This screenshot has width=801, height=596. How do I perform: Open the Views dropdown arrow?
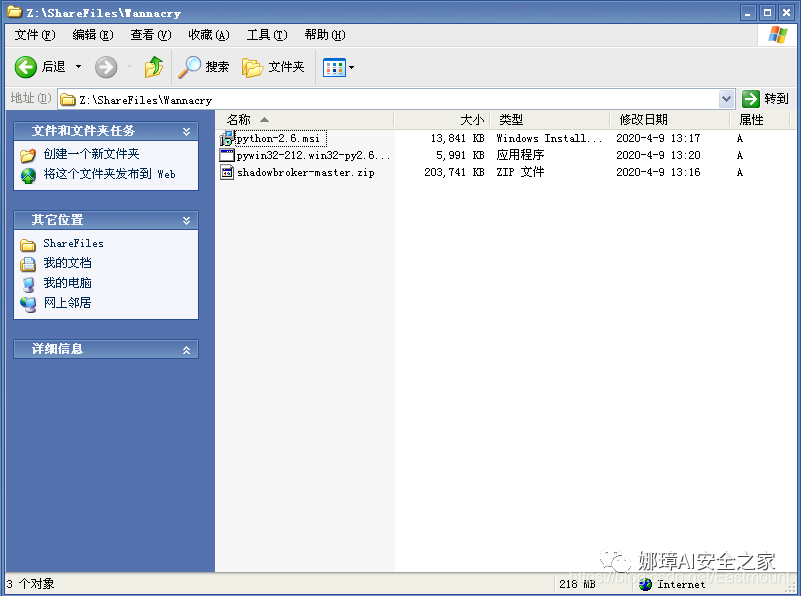click(x=351, y=67)
